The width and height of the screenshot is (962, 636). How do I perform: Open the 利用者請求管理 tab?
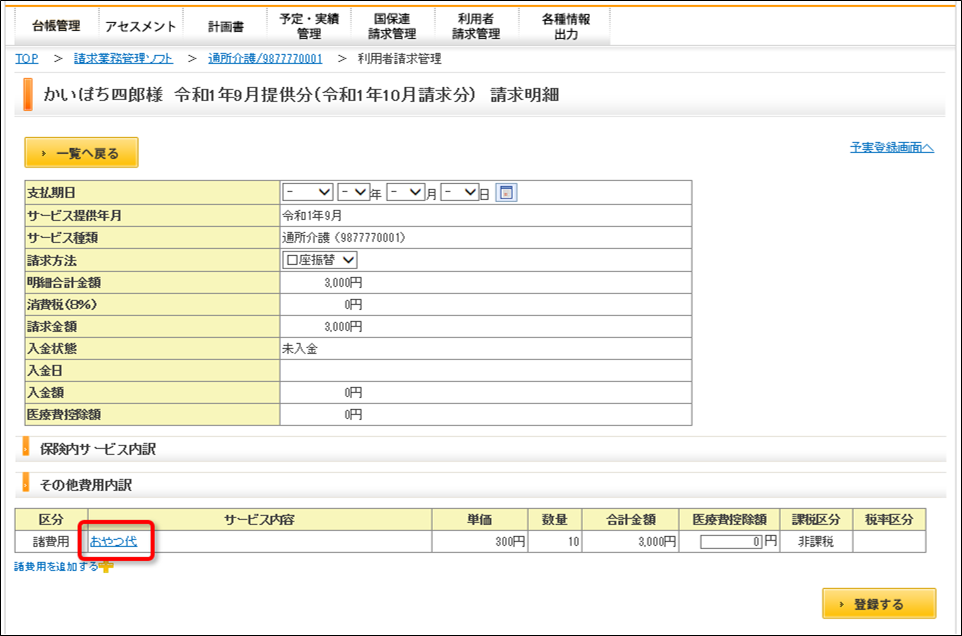point(477,26)
